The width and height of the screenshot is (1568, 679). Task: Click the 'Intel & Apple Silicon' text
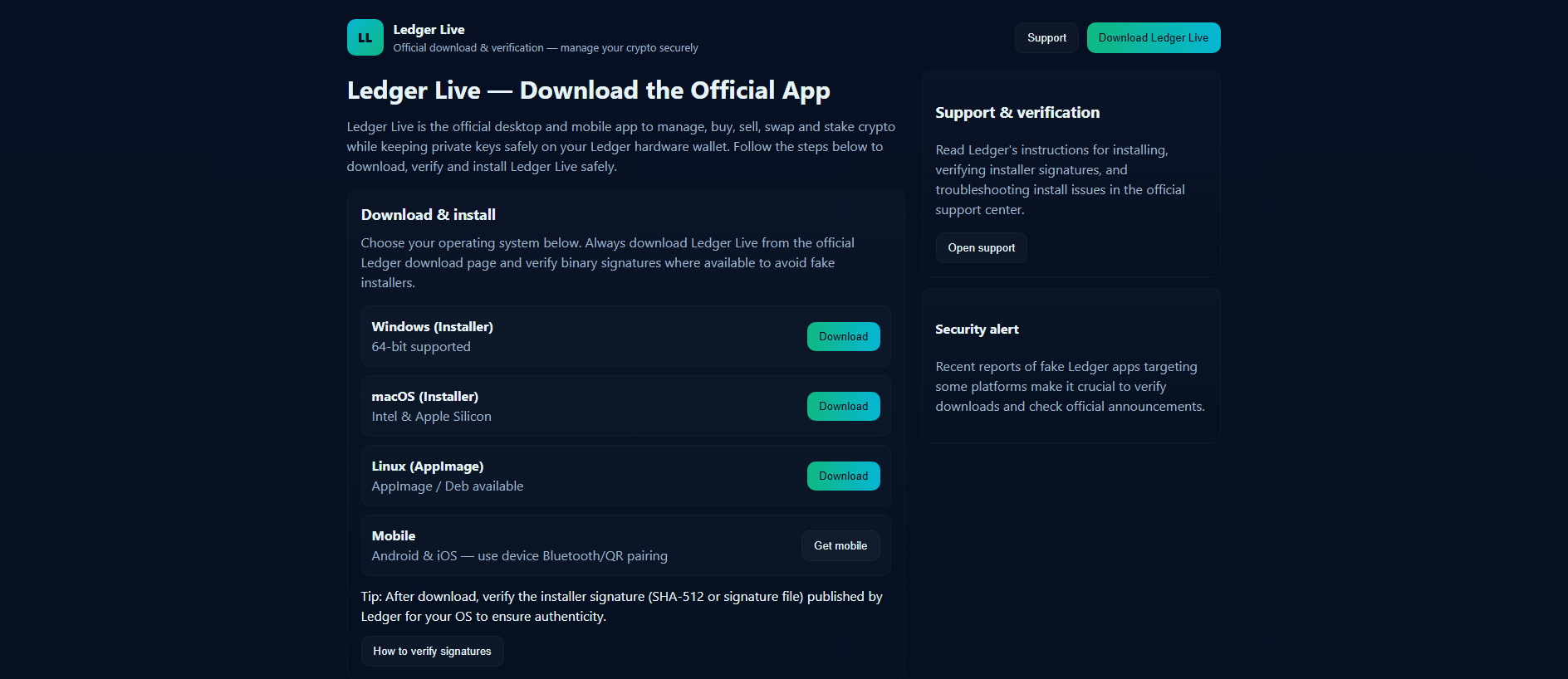coord(431,417)
